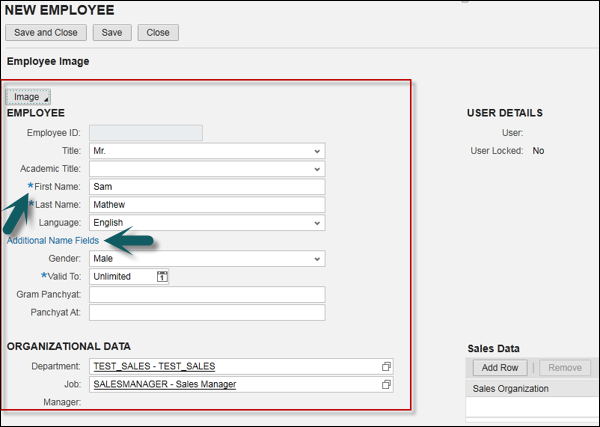The width and height of the screenshot is (600, 427).
Task: Click the Employee ID field
Action: coord(146,132)
